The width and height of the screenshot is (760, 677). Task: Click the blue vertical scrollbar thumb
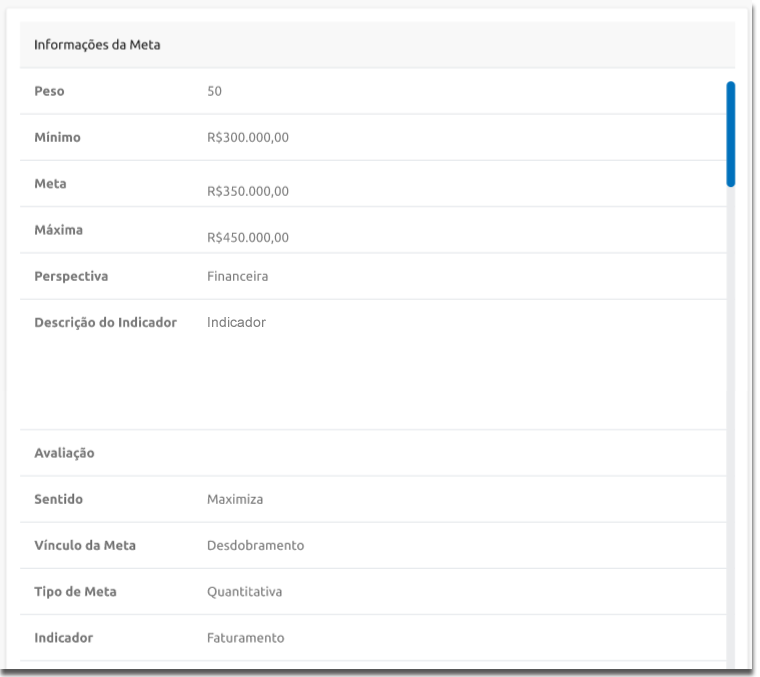click(730, 134)
